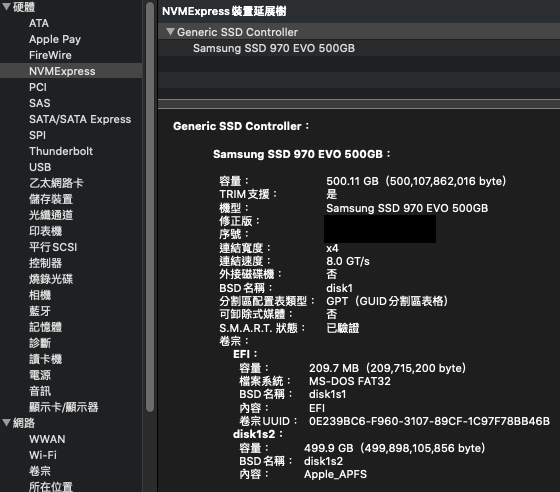560x492 pixels.
Task: Select Wi-Fi under 網路
Action: coord(43,455)
